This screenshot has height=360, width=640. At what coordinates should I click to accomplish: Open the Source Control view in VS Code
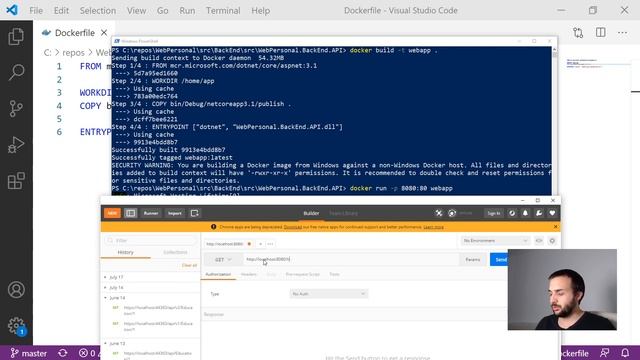16,108
